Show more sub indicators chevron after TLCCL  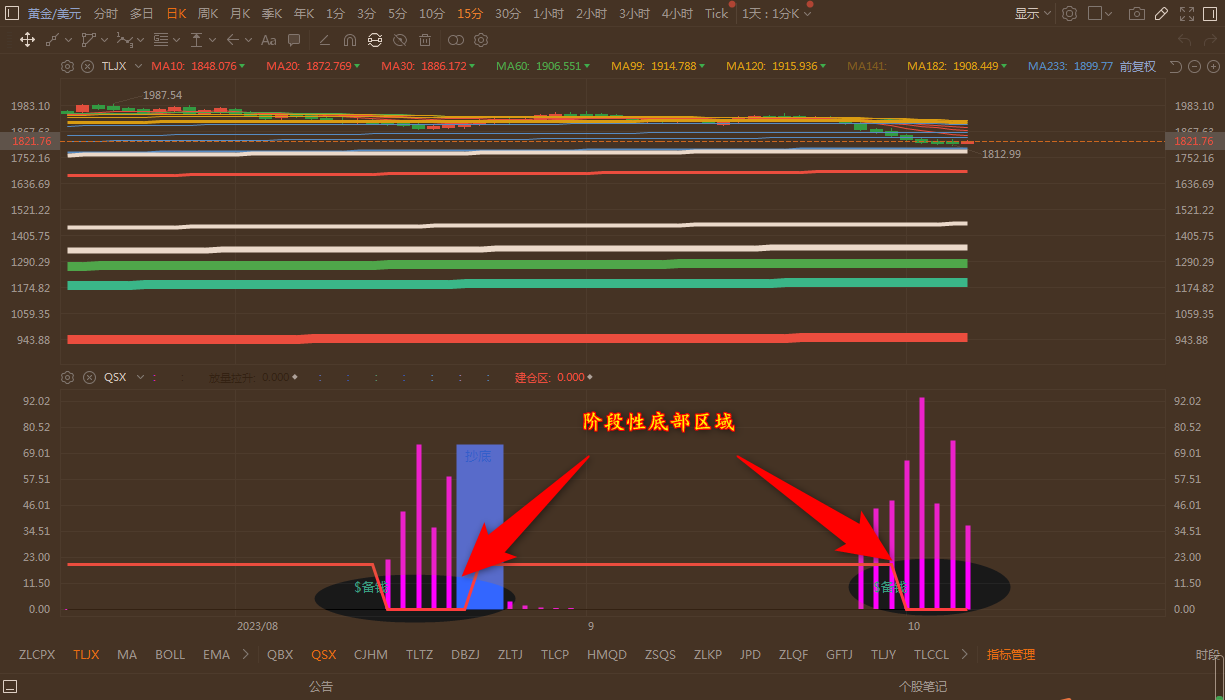964,655
